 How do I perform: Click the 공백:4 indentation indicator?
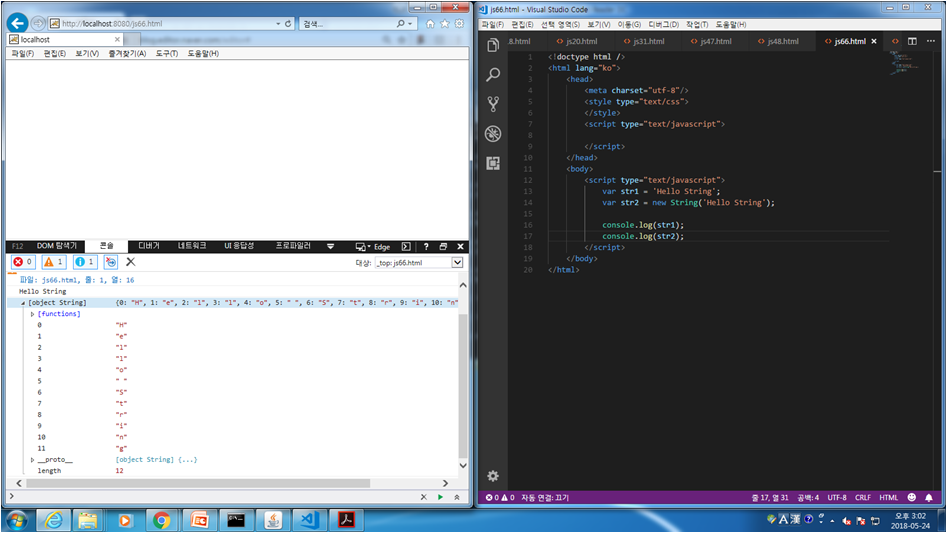pos(807,497)
